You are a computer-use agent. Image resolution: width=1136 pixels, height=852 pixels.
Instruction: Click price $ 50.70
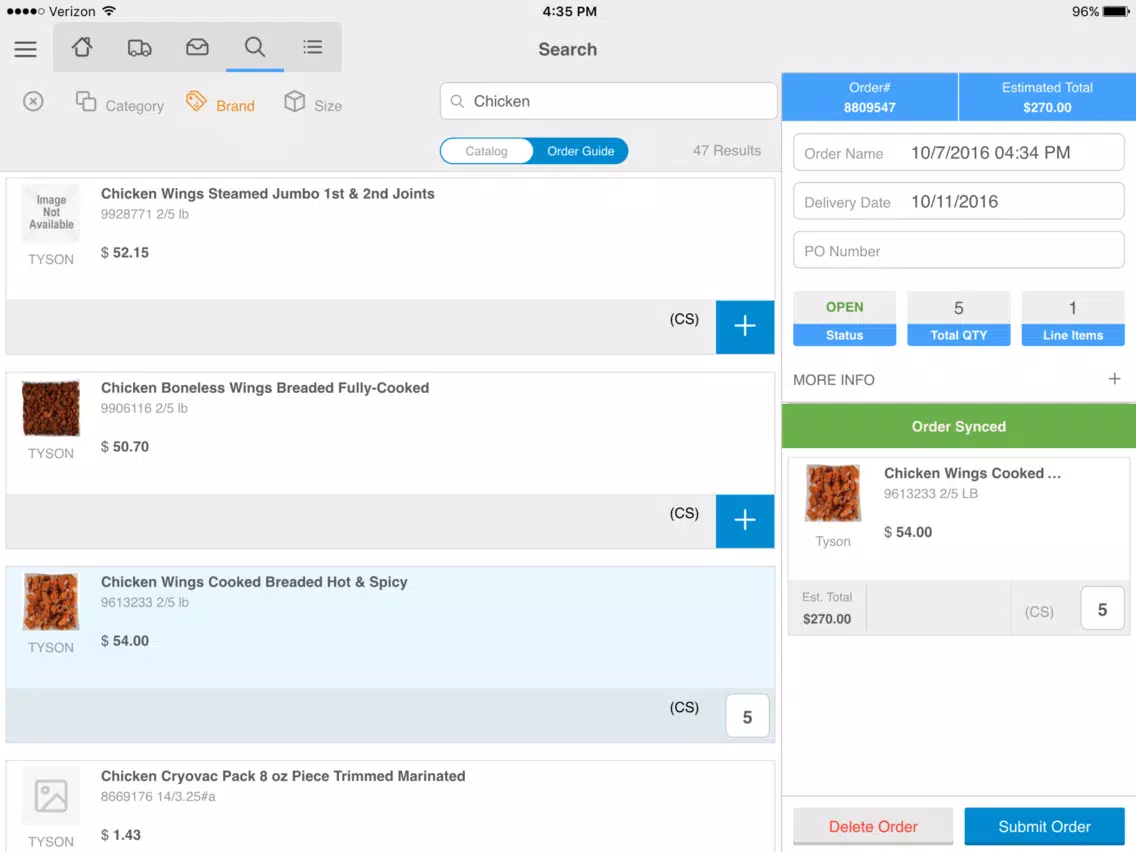(125, 446)
